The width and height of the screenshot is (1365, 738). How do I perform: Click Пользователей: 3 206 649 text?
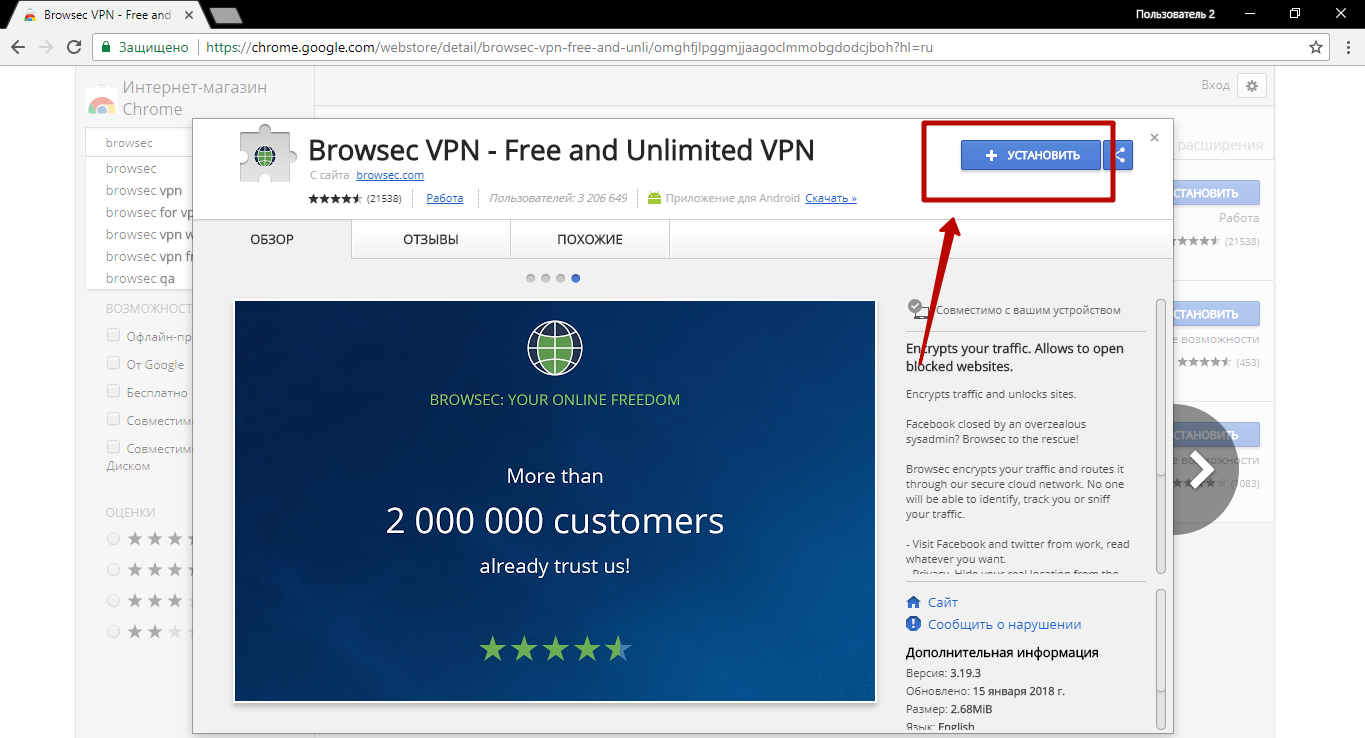(x=558, y=198)
